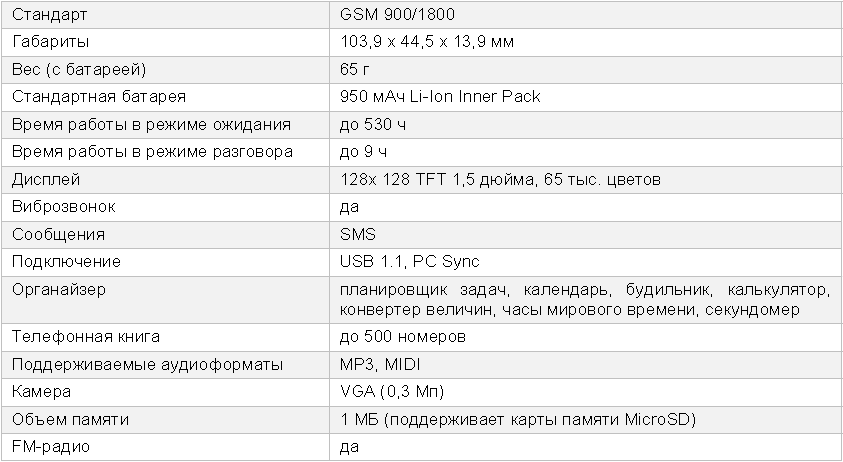Select the 'GSM 900/1800' value cell
The width and height of the screenshot is (843, 462).
click(585, 15)
